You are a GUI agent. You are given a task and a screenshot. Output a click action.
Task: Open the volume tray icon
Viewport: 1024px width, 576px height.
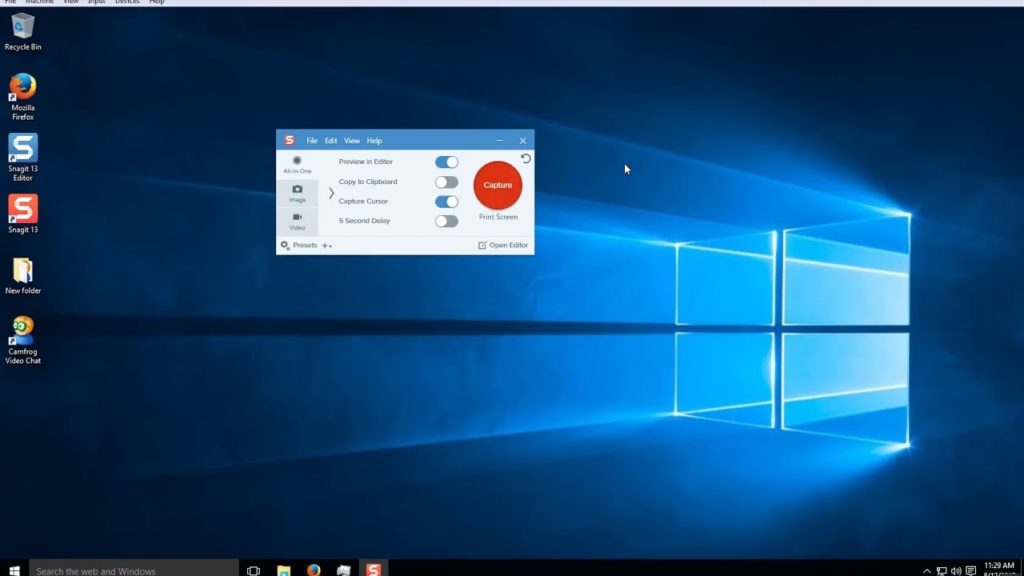[956, 571]
